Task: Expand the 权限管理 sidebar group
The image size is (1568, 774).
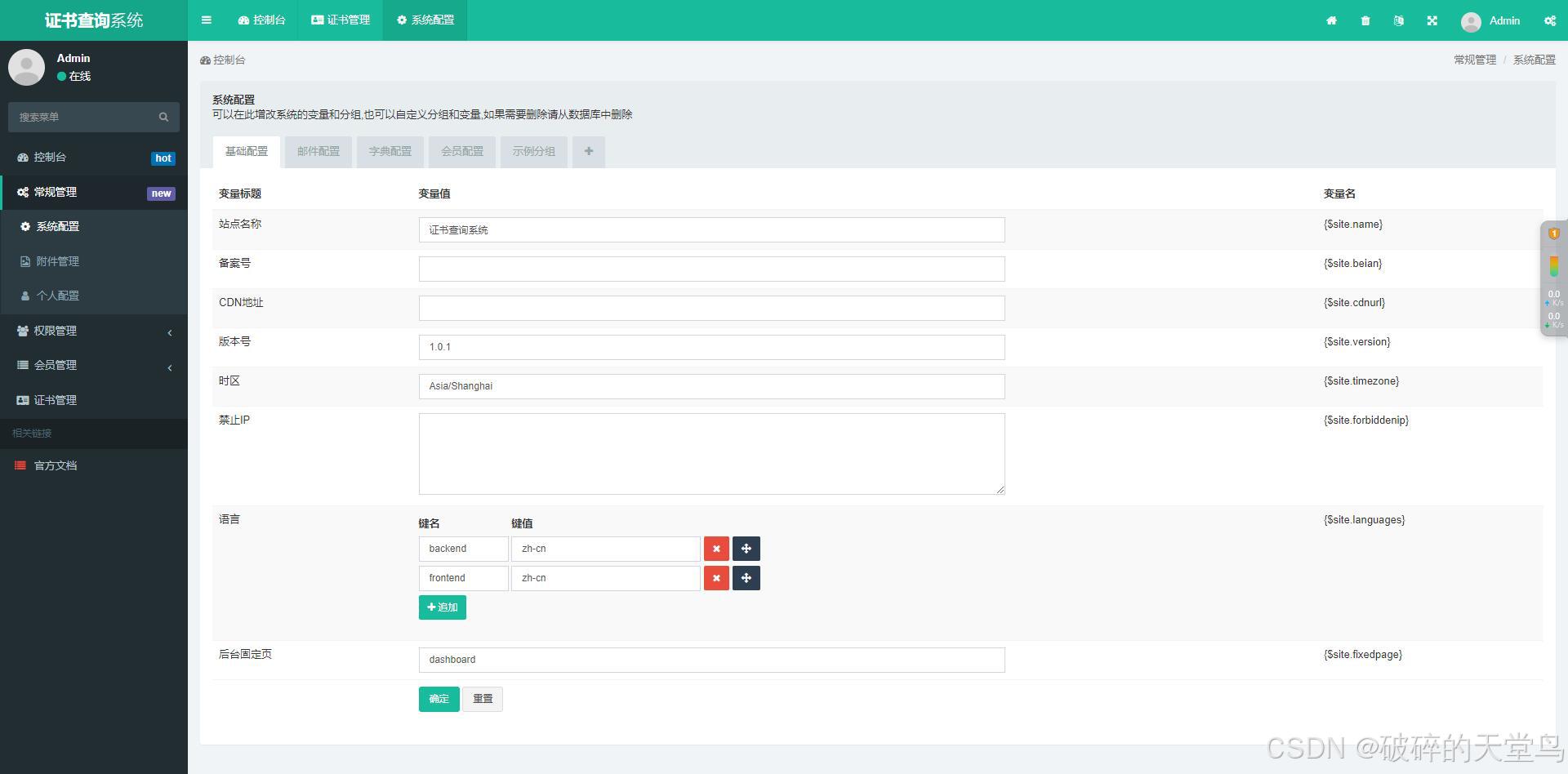Action: tap(94, 331)
